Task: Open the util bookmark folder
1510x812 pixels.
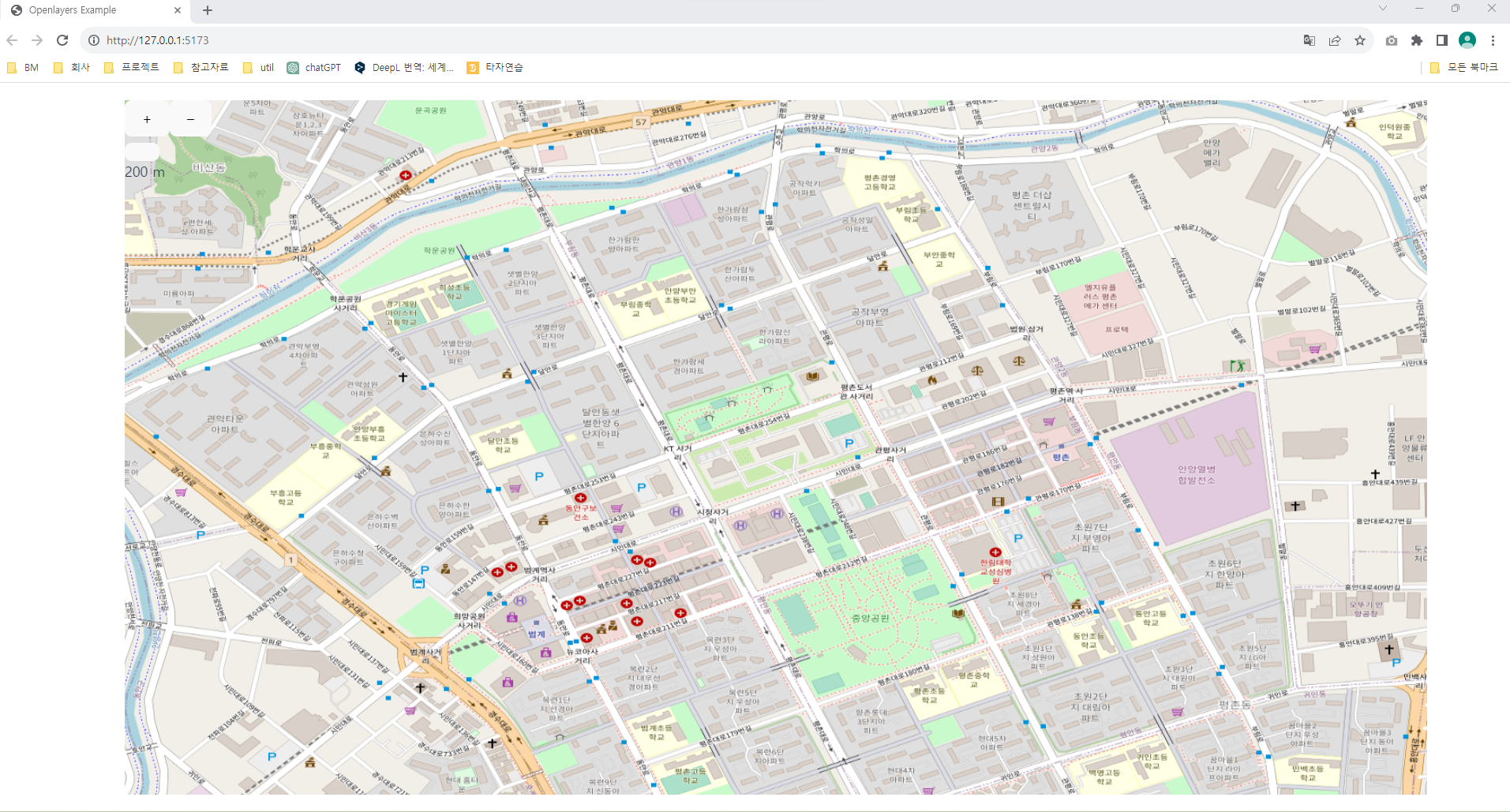Action: click(259, 68)
